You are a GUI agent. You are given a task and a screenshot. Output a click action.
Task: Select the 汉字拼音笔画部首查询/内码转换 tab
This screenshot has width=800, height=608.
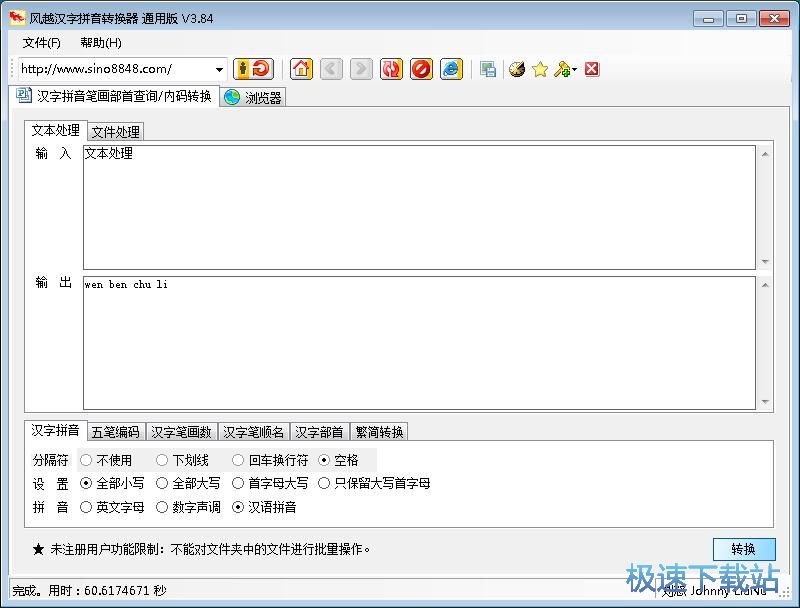click(114, 96)
